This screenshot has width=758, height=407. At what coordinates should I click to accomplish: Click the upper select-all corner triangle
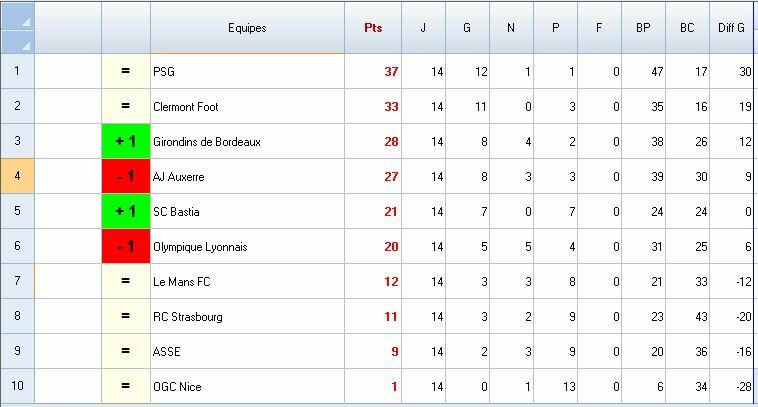26,21
